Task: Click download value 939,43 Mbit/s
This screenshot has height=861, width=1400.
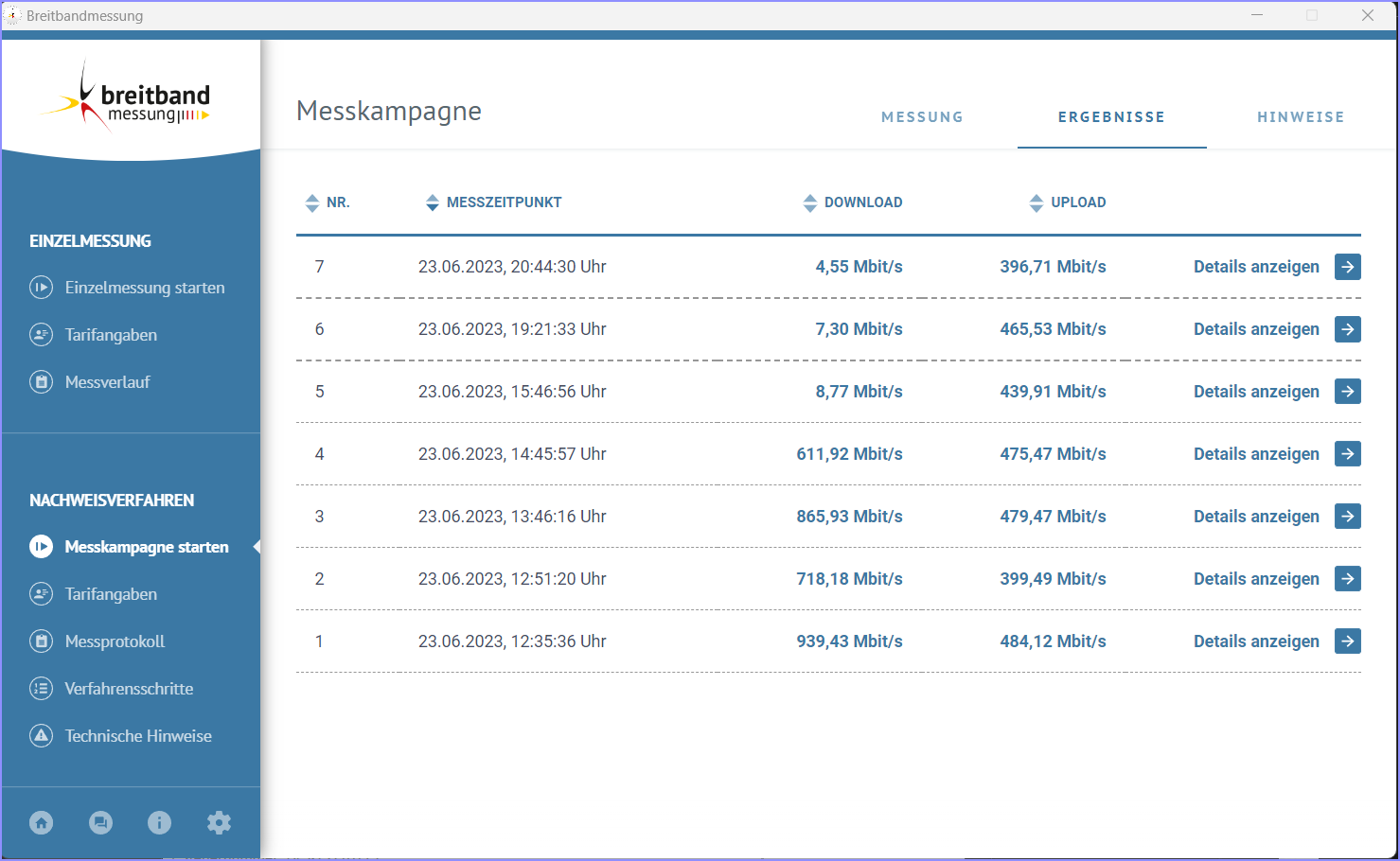Action: coord(849,641)
